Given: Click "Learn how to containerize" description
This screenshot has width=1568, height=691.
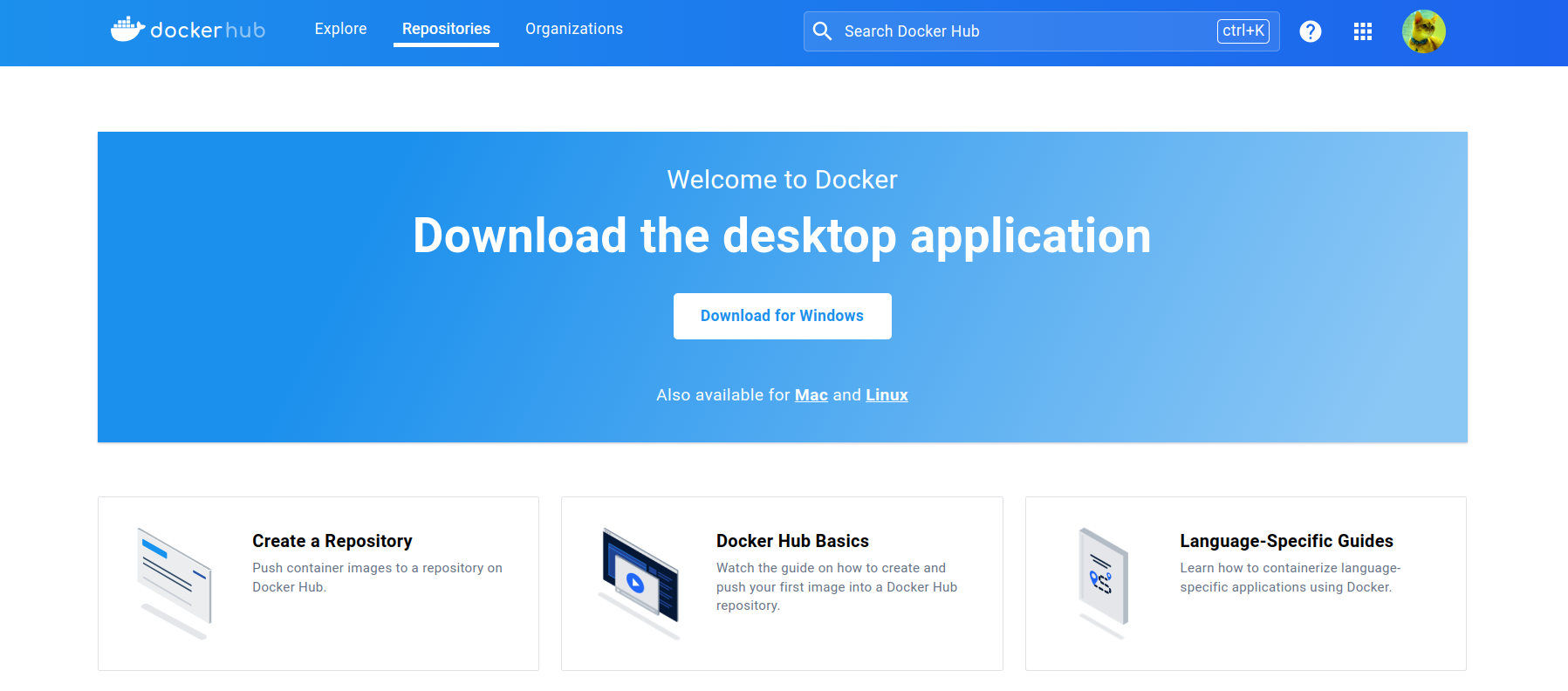Looking at the screenshot, I should (1291, 578).
